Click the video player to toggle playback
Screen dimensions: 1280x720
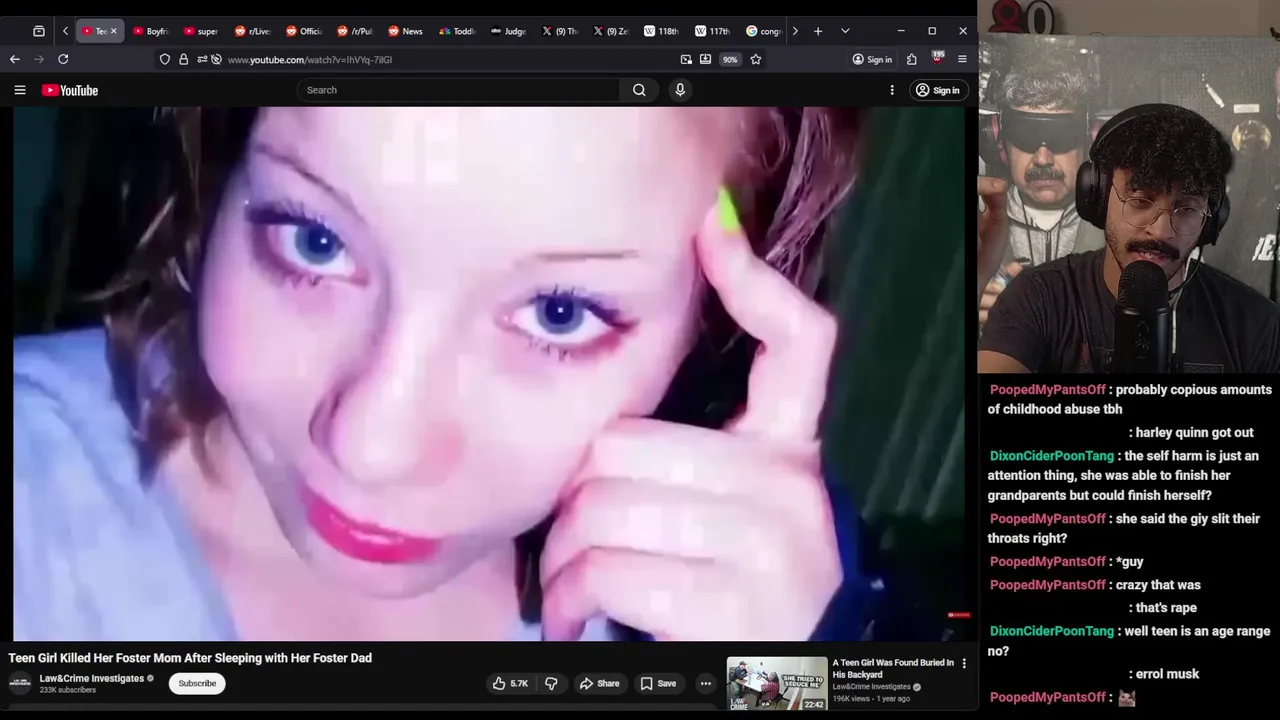[490, 373]
